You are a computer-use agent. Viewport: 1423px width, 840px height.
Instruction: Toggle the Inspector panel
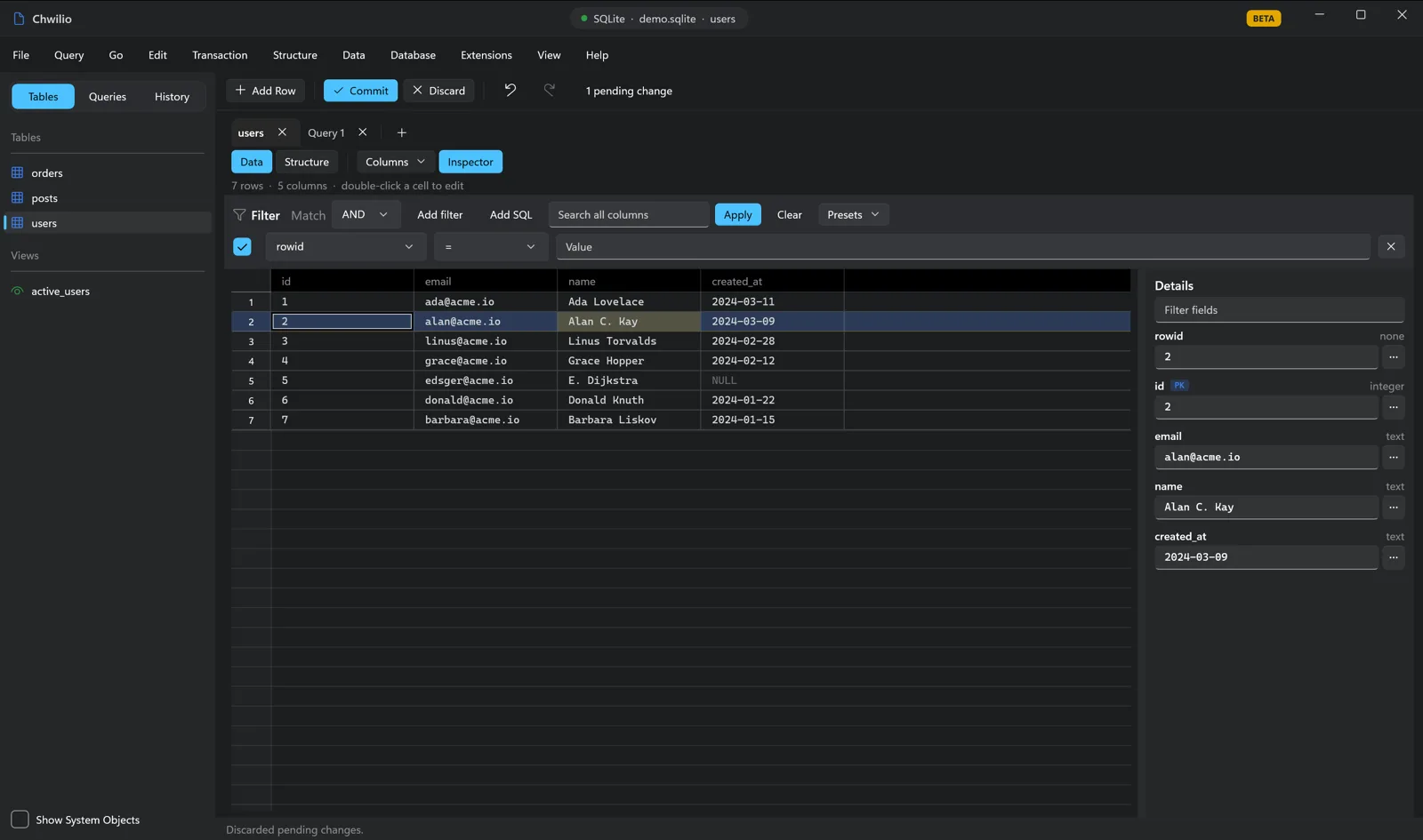point(470,162)
